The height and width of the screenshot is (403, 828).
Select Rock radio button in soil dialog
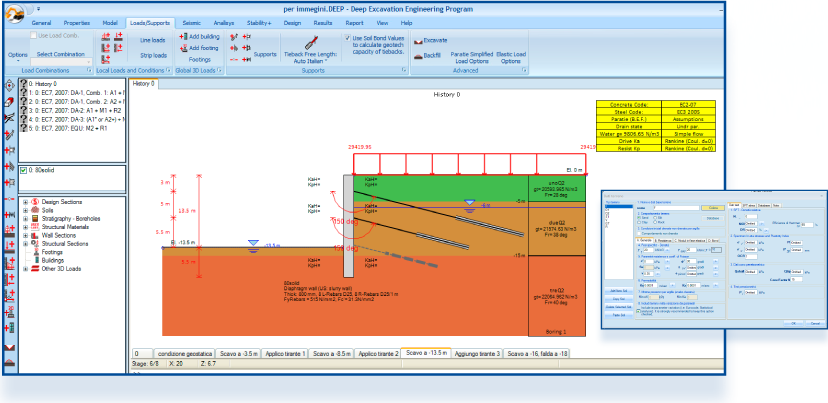coord(655,222)
